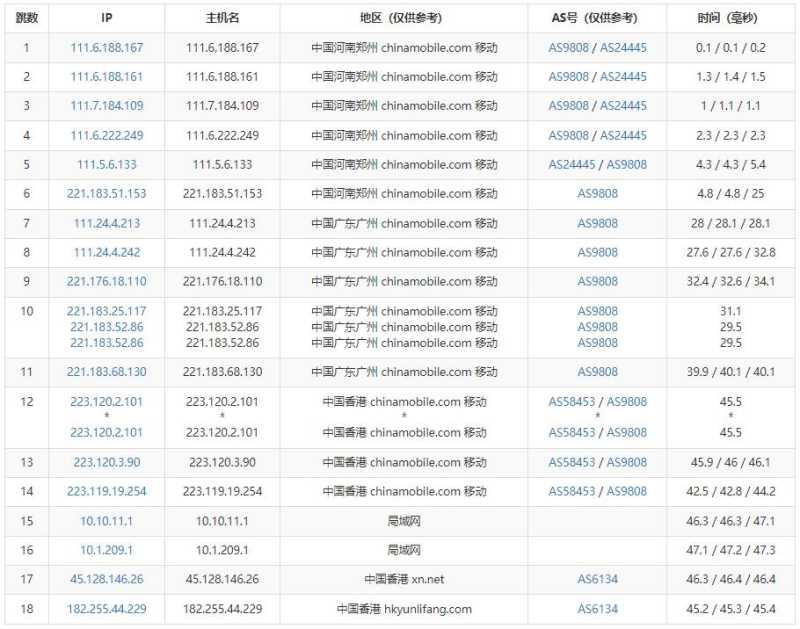Click the 主机名 column header
Viewport: 800px width, 629px height.
point(222,18)
